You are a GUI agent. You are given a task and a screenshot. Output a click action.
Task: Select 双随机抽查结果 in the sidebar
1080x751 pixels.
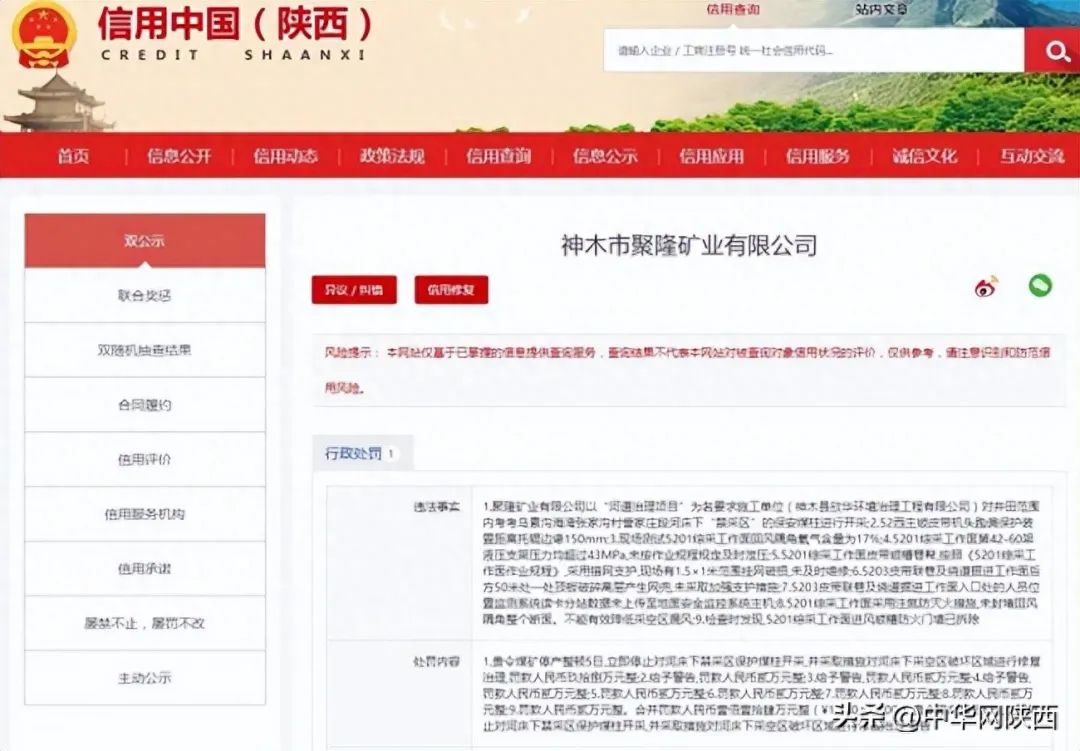tap(145, 350)
